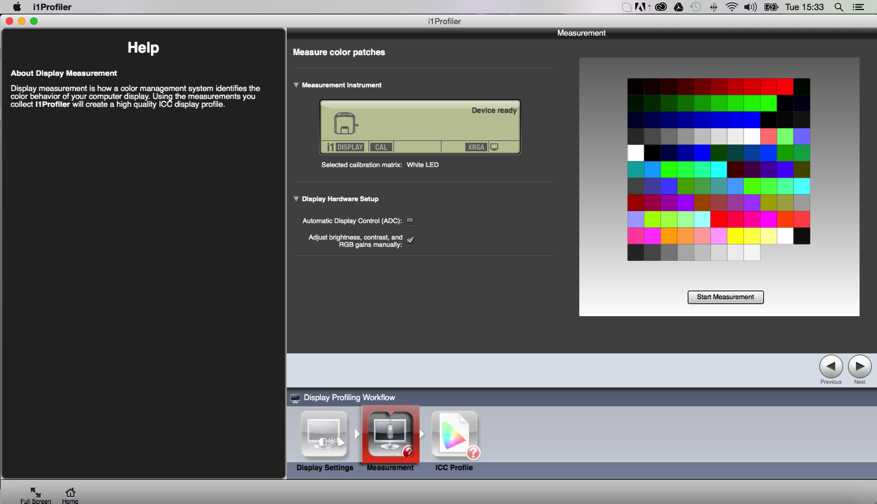Viewport: 877px width, 504px height.
Task: Open the battery status menu
Action: coord(771,7)
